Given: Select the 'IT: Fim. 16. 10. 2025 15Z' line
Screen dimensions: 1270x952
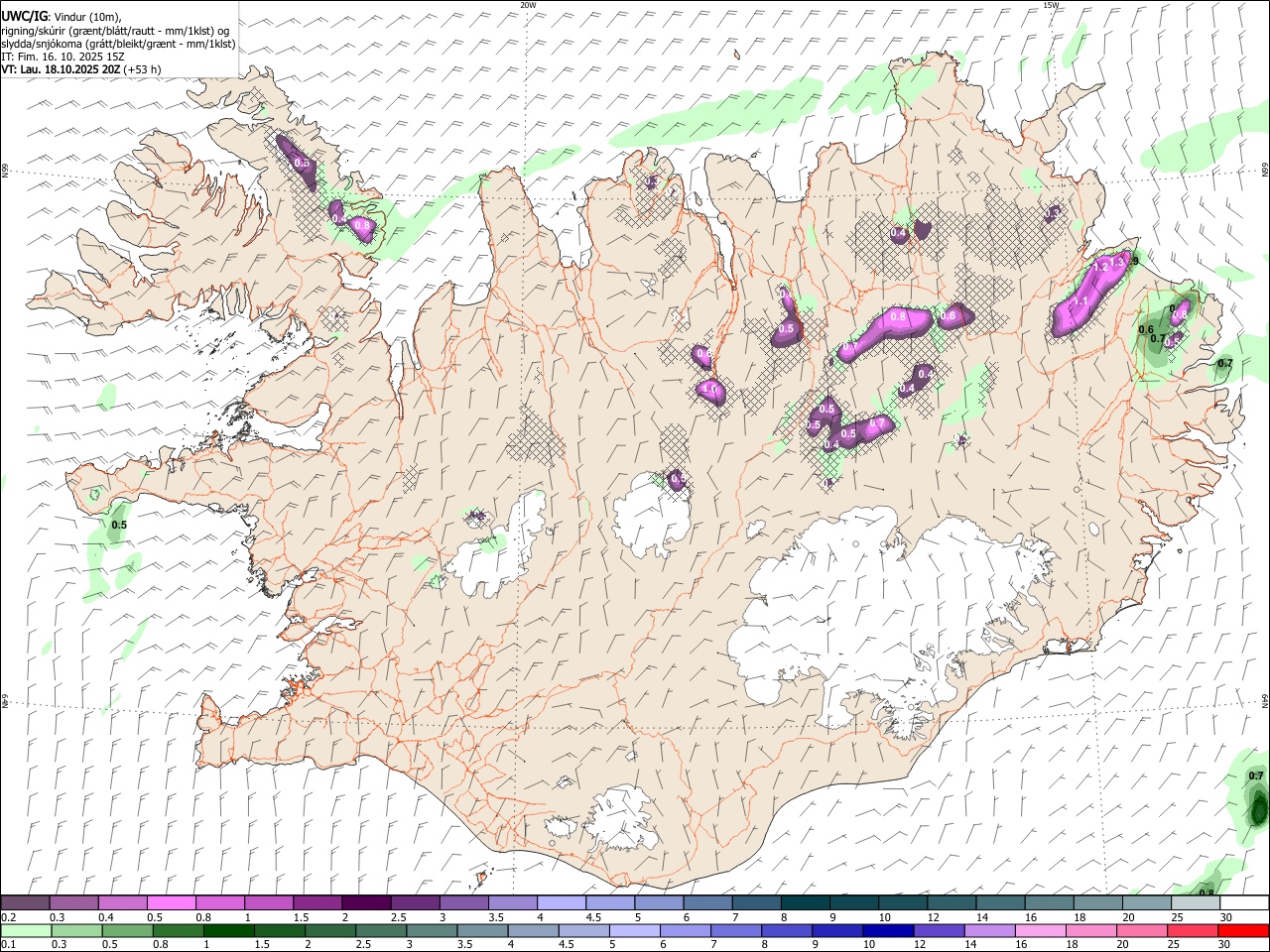Looking at the screenshot, I should pyautogui.click(x=63, y=57).
